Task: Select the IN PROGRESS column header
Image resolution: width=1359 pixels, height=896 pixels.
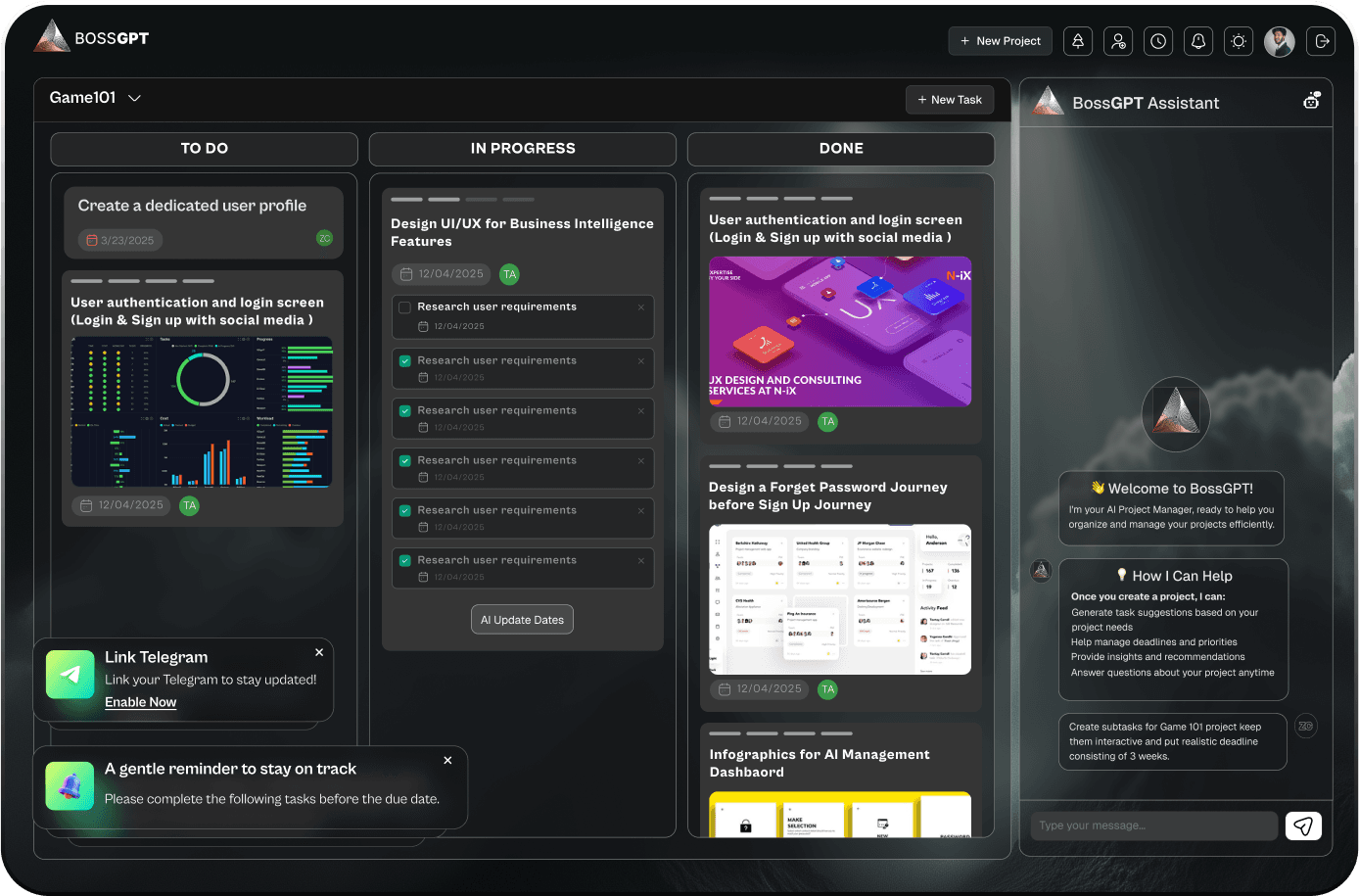Action: (522, 149)
